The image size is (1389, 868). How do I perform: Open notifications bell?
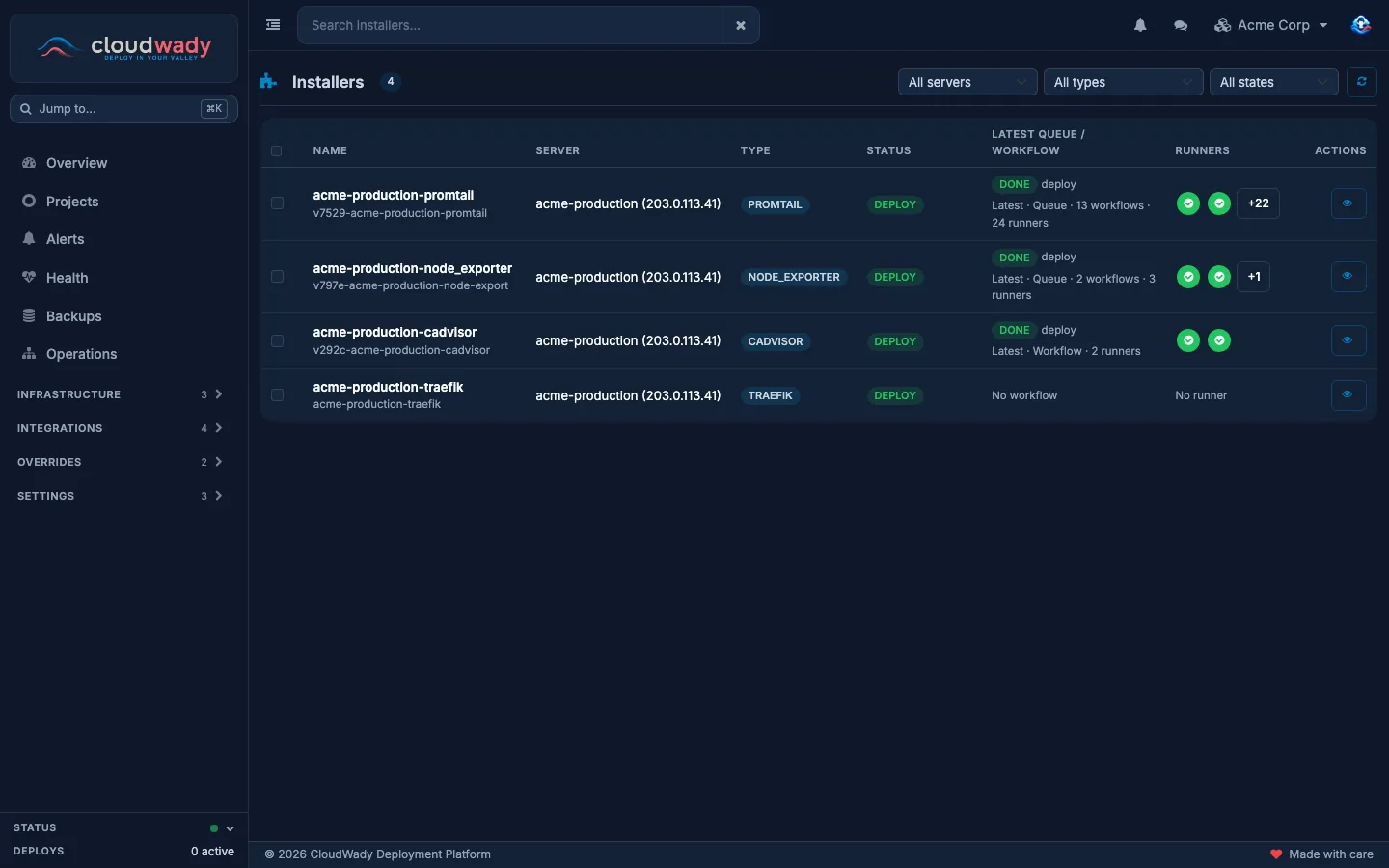pos(1140,25)
